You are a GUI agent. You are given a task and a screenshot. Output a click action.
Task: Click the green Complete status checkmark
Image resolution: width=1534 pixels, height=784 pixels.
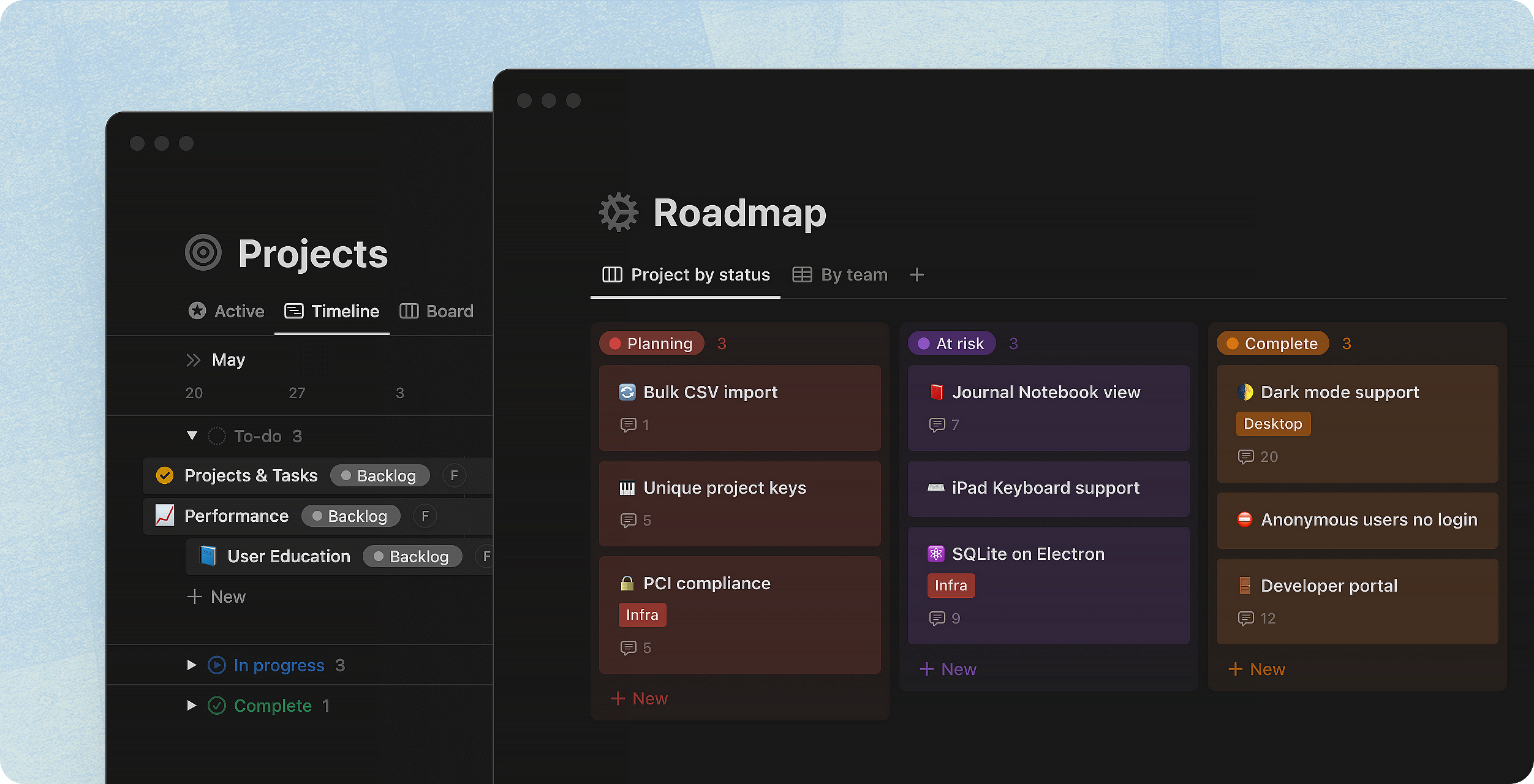(x=217, y=706)
